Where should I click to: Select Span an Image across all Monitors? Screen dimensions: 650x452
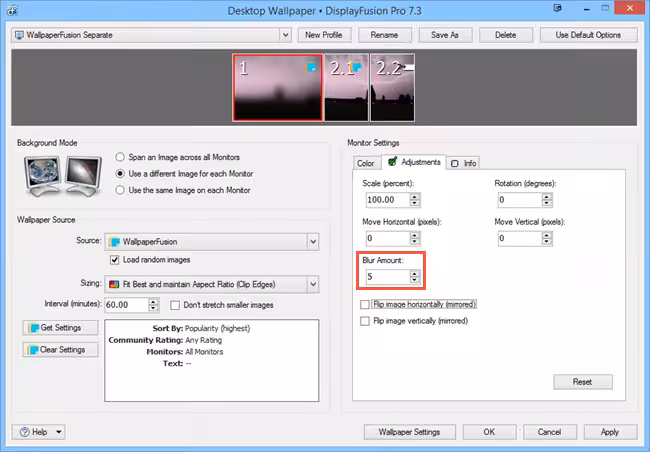(x=121, y=157)
